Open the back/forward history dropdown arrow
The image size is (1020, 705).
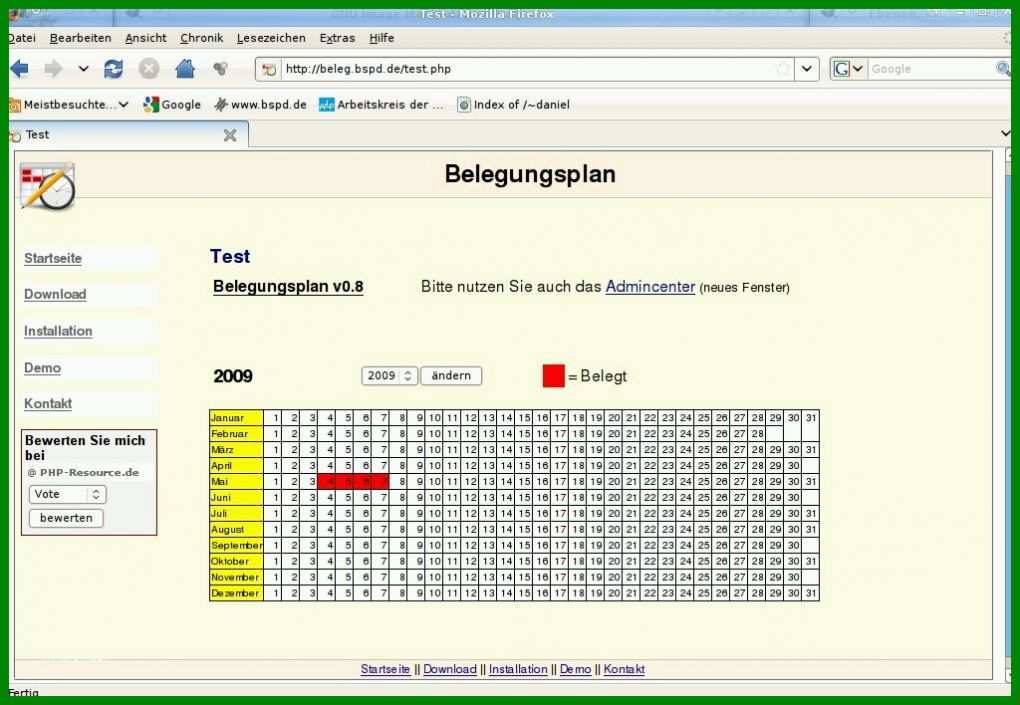point(83,68)
